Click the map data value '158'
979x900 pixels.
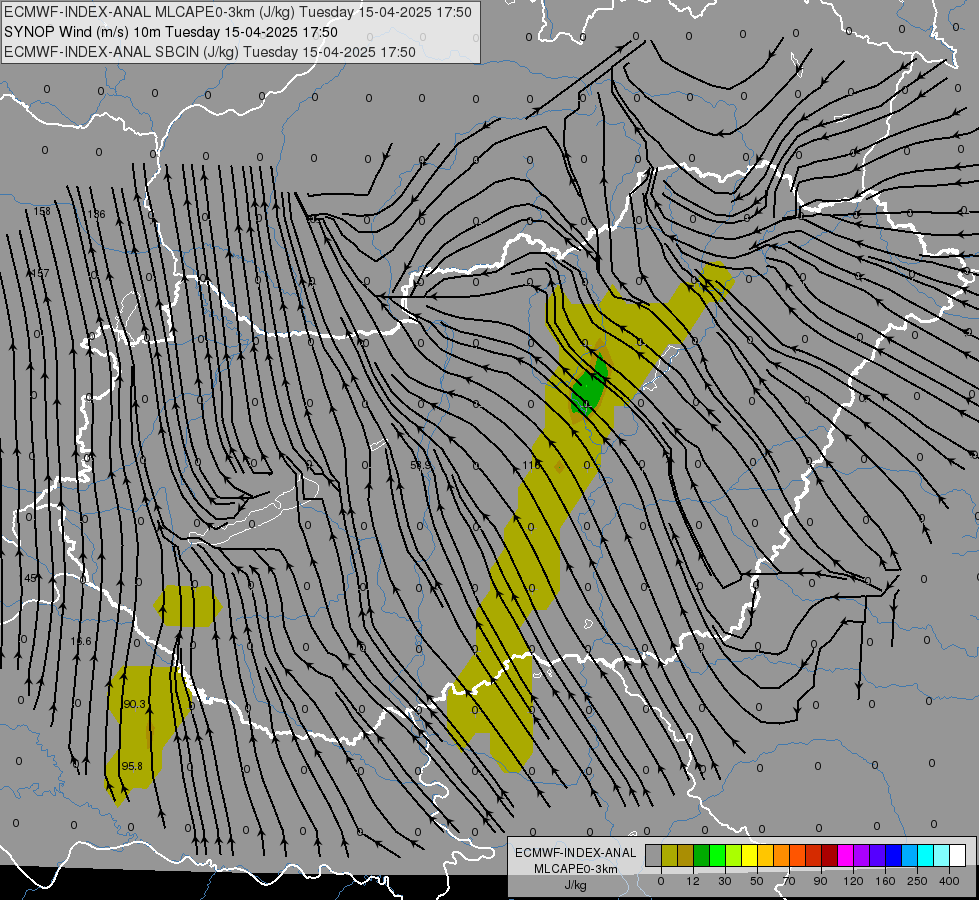tap(42, 211)
